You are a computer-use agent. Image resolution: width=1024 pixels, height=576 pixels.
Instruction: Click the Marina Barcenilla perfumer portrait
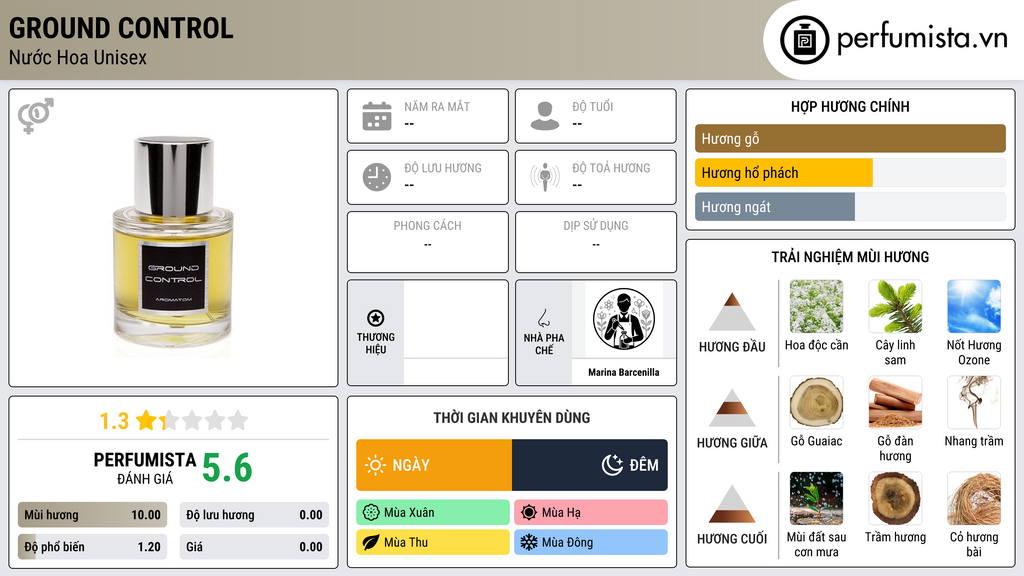[x=624, y=319]
